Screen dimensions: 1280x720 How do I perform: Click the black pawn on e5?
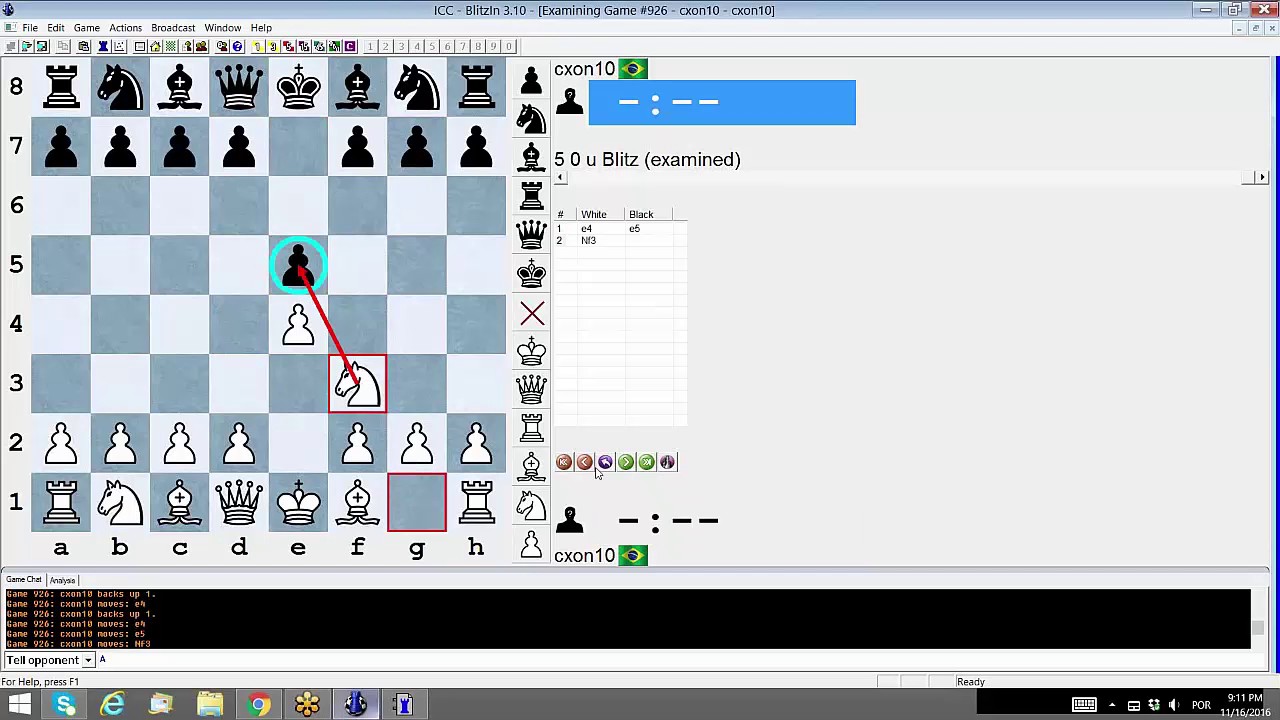(x=298, y=265)
